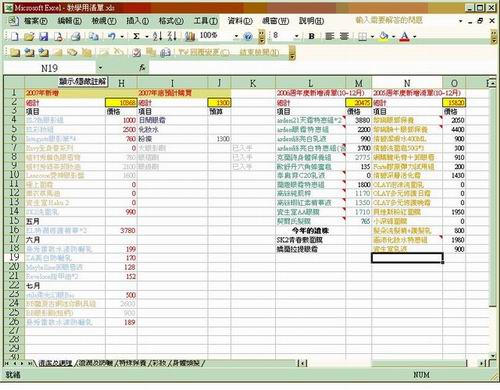The height and width of the screenshot is (390, 500).
Task: Open the Undo history dropdown arrow
Action: click(x=122, y=36)
